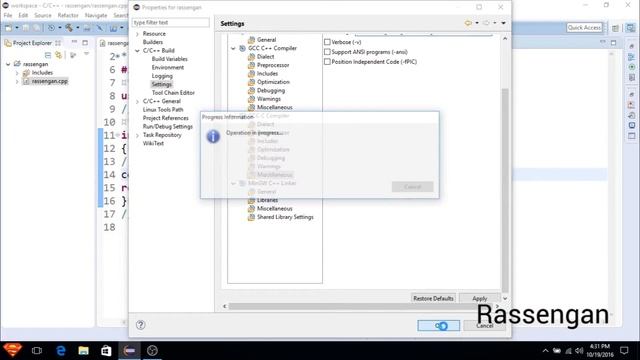Open the Logging page
This screenshot has height=360, width=640.
tap(162, 76)
